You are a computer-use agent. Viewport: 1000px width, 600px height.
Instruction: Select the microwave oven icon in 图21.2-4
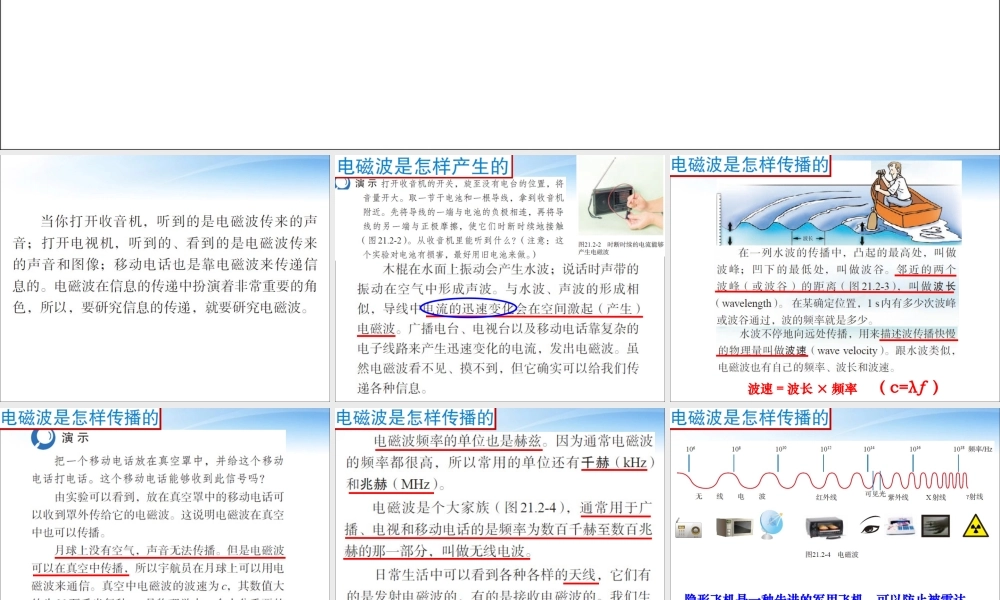735,527
